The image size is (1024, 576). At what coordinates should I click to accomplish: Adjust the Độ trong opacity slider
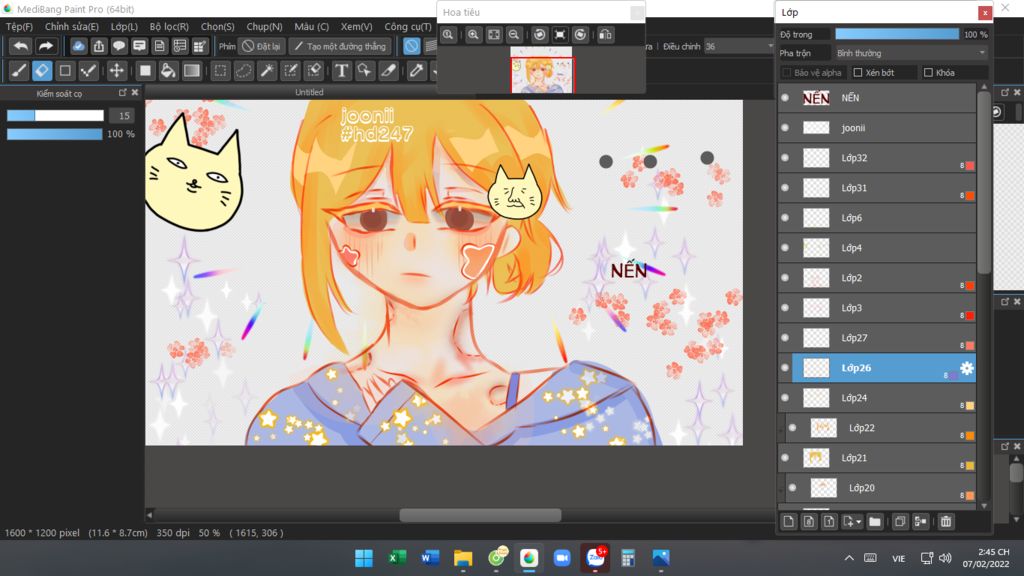897,34
